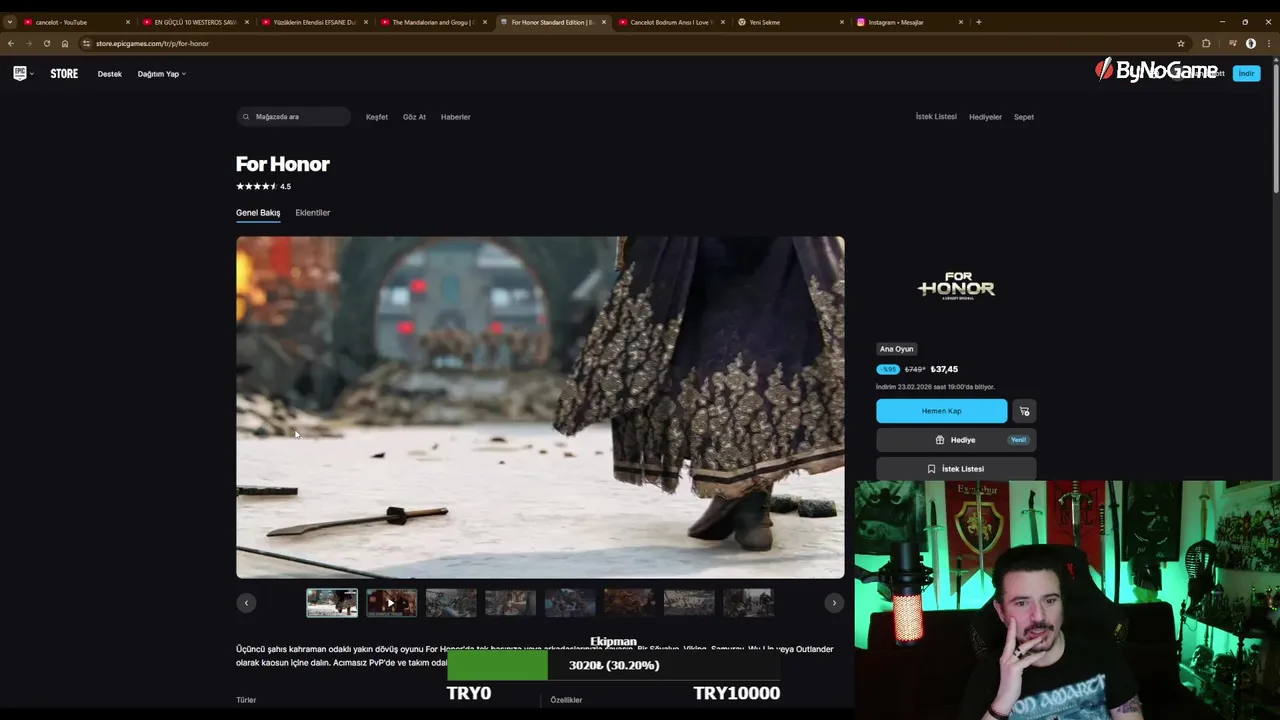
Task: Add For Honor to cart icon button
Action: [1024, 411]
